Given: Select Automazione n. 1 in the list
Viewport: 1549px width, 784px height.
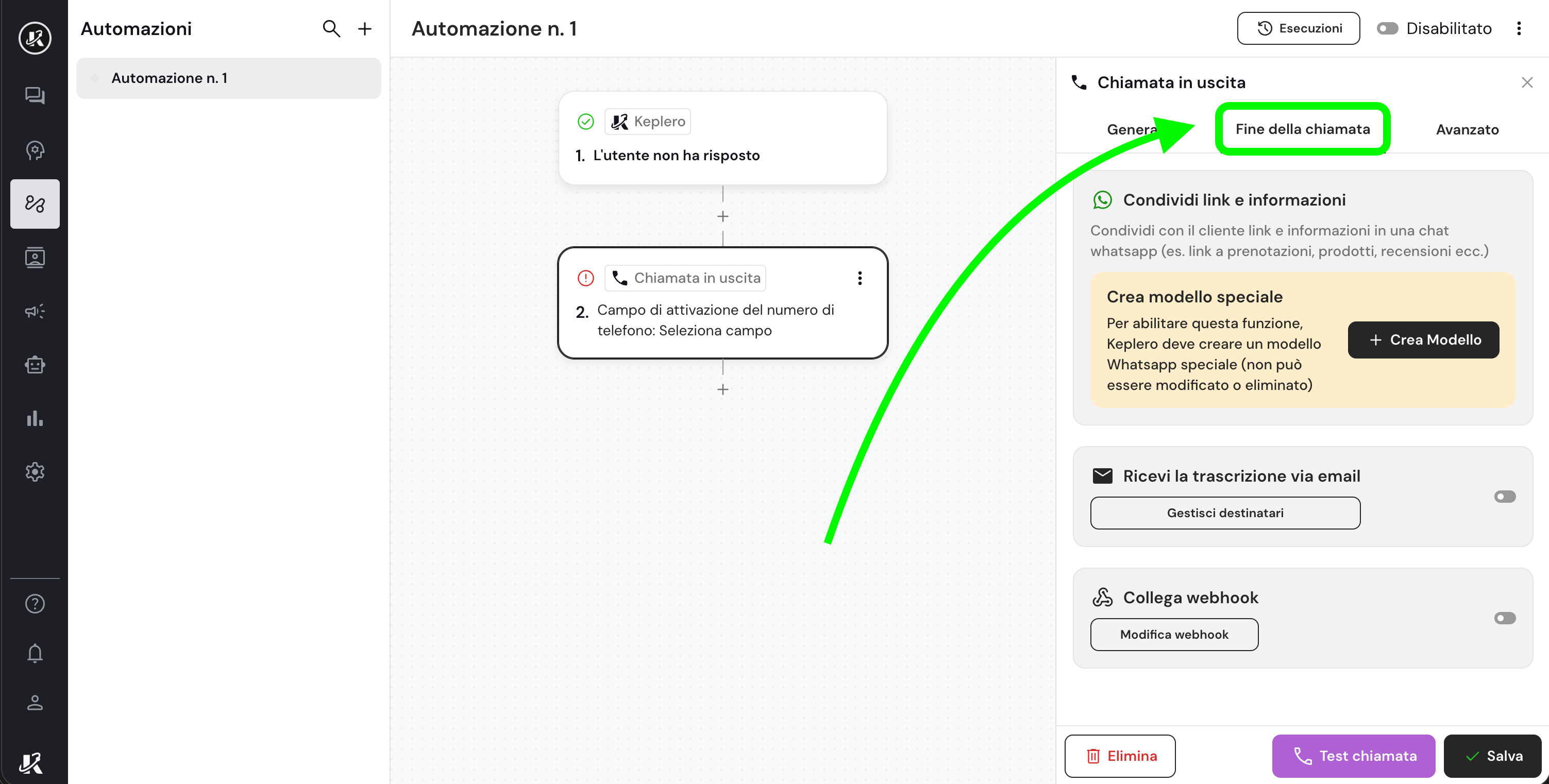Looking at the screenshot, I should [228, 78].
